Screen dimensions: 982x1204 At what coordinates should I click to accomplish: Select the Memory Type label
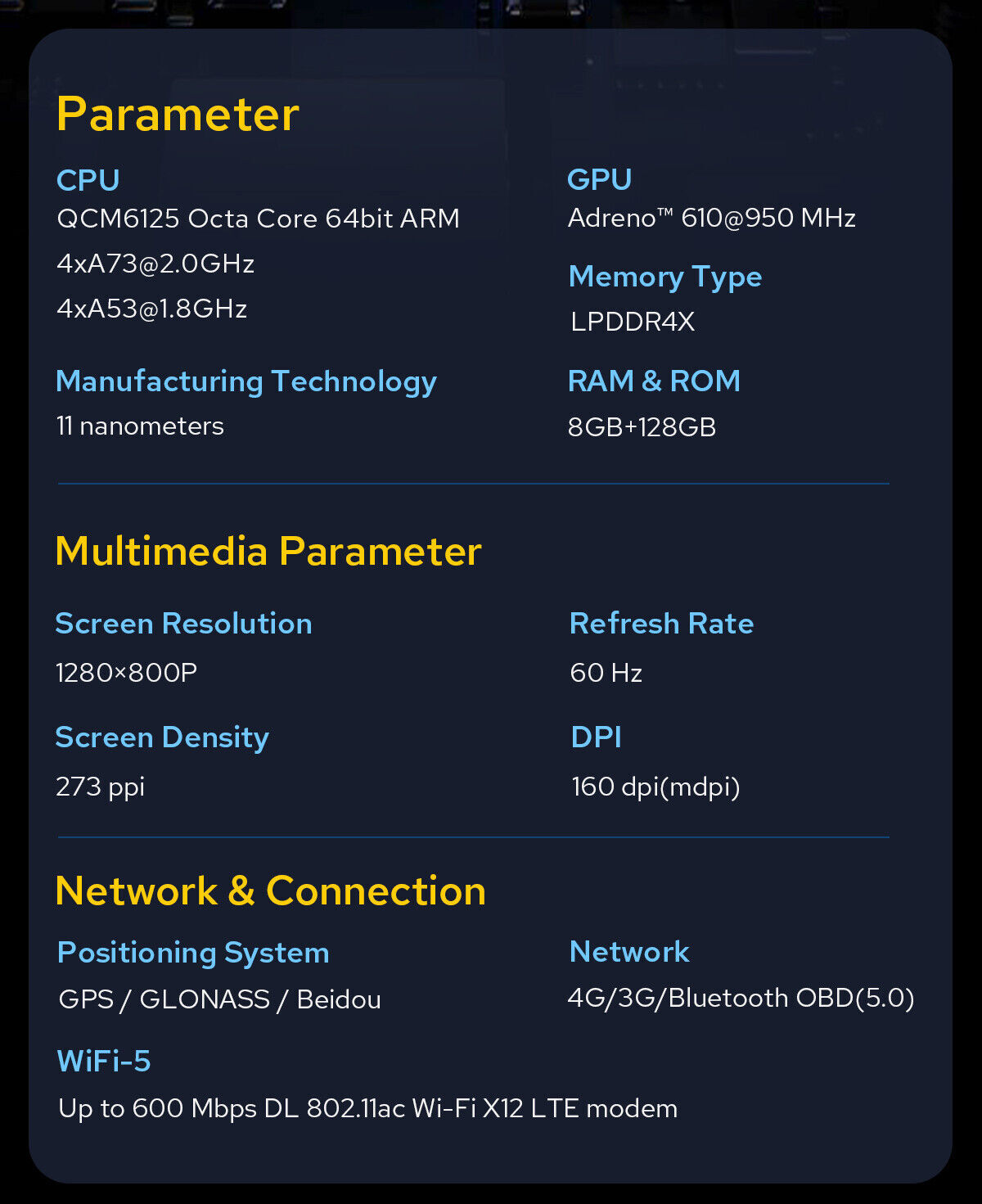tap(665, 277)
